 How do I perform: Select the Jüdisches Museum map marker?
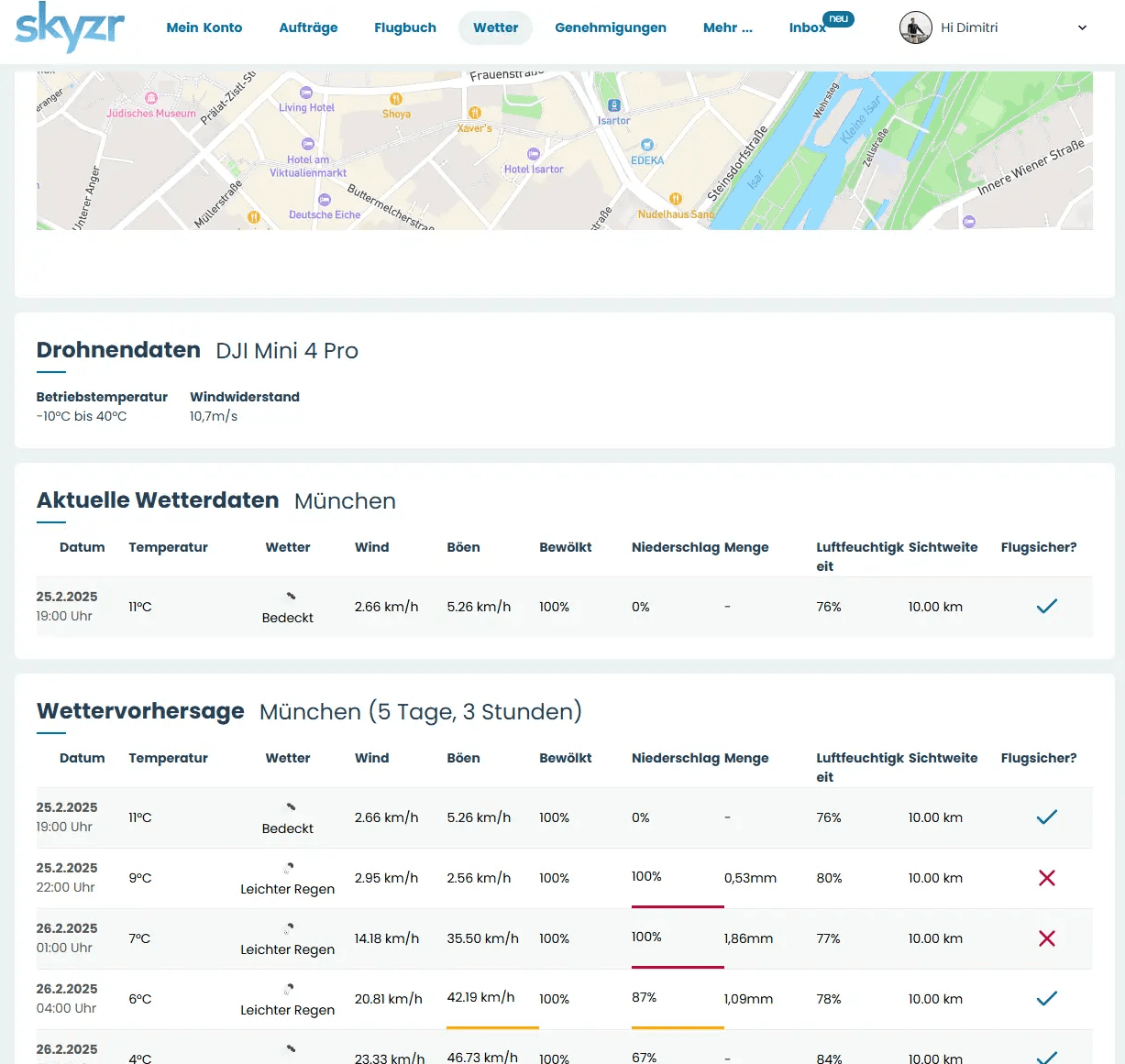151,98
